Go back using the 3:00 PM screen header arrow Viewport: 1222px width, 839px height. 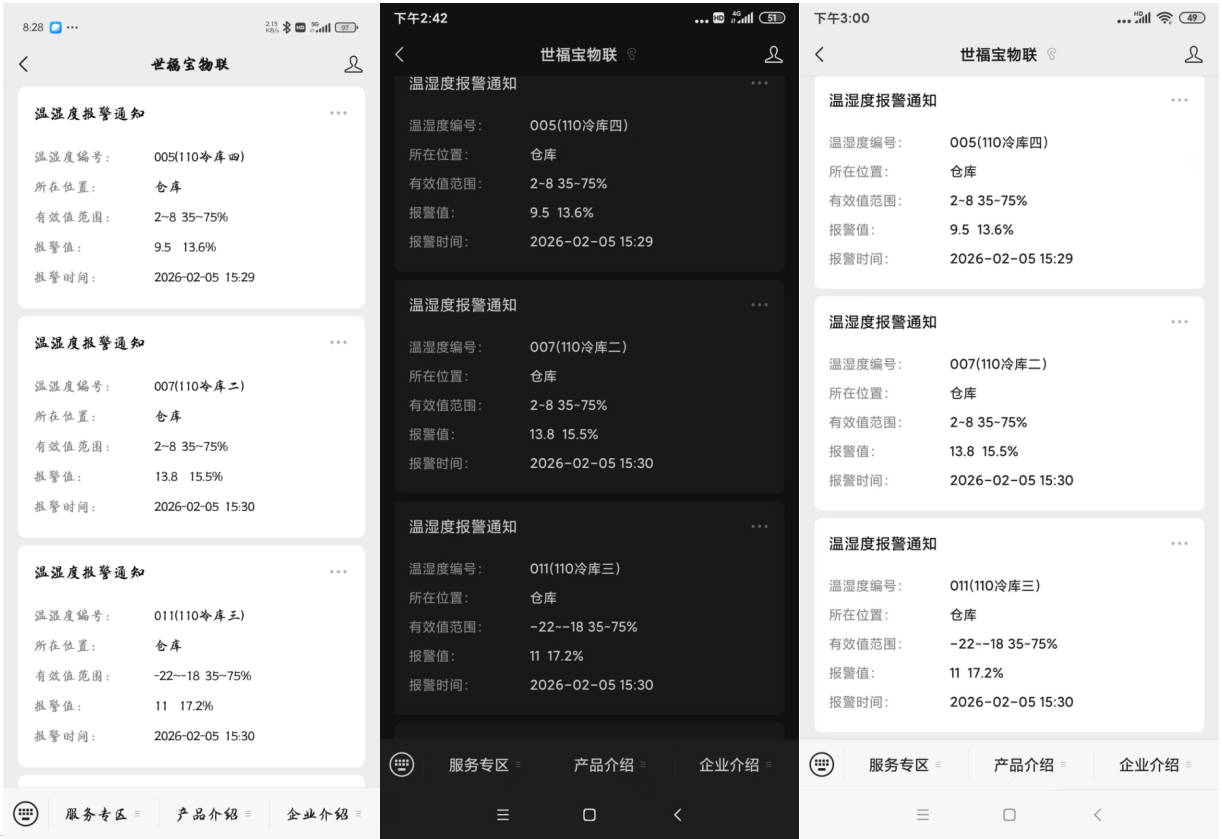[x=820, y=55]
